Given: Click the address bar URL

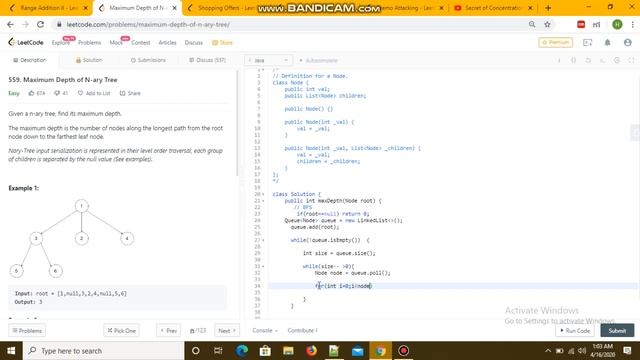Looking at the screenshot, I should pyautogui.click(x=148, y=24).
